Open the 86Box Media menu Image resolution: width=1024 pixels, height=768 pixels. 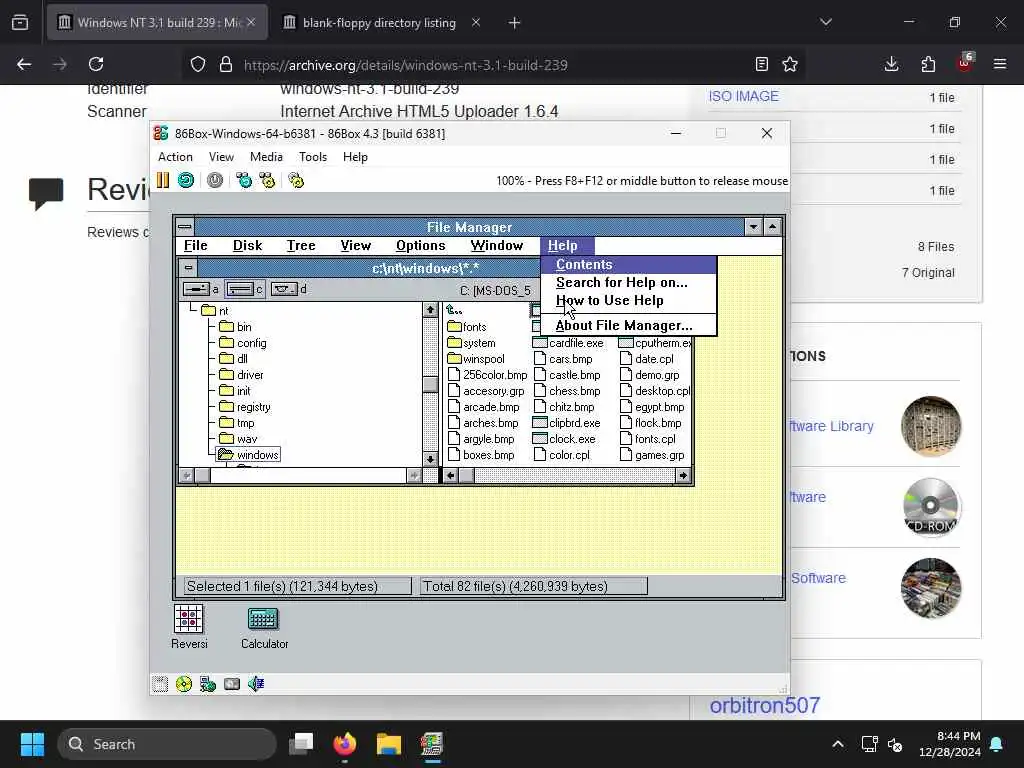click(266, 157)
